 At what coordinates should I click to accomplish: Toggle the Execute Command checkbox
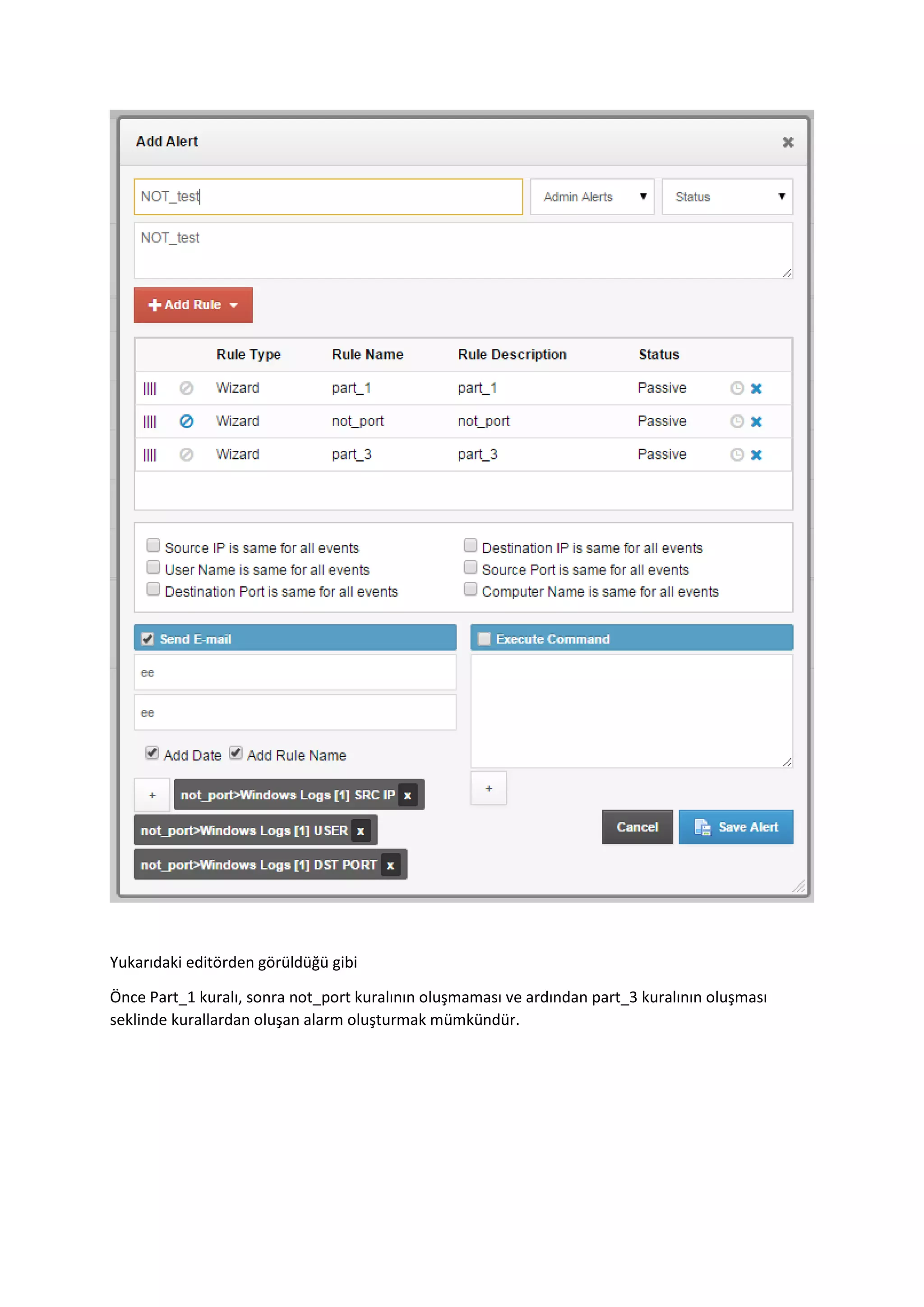484,639
